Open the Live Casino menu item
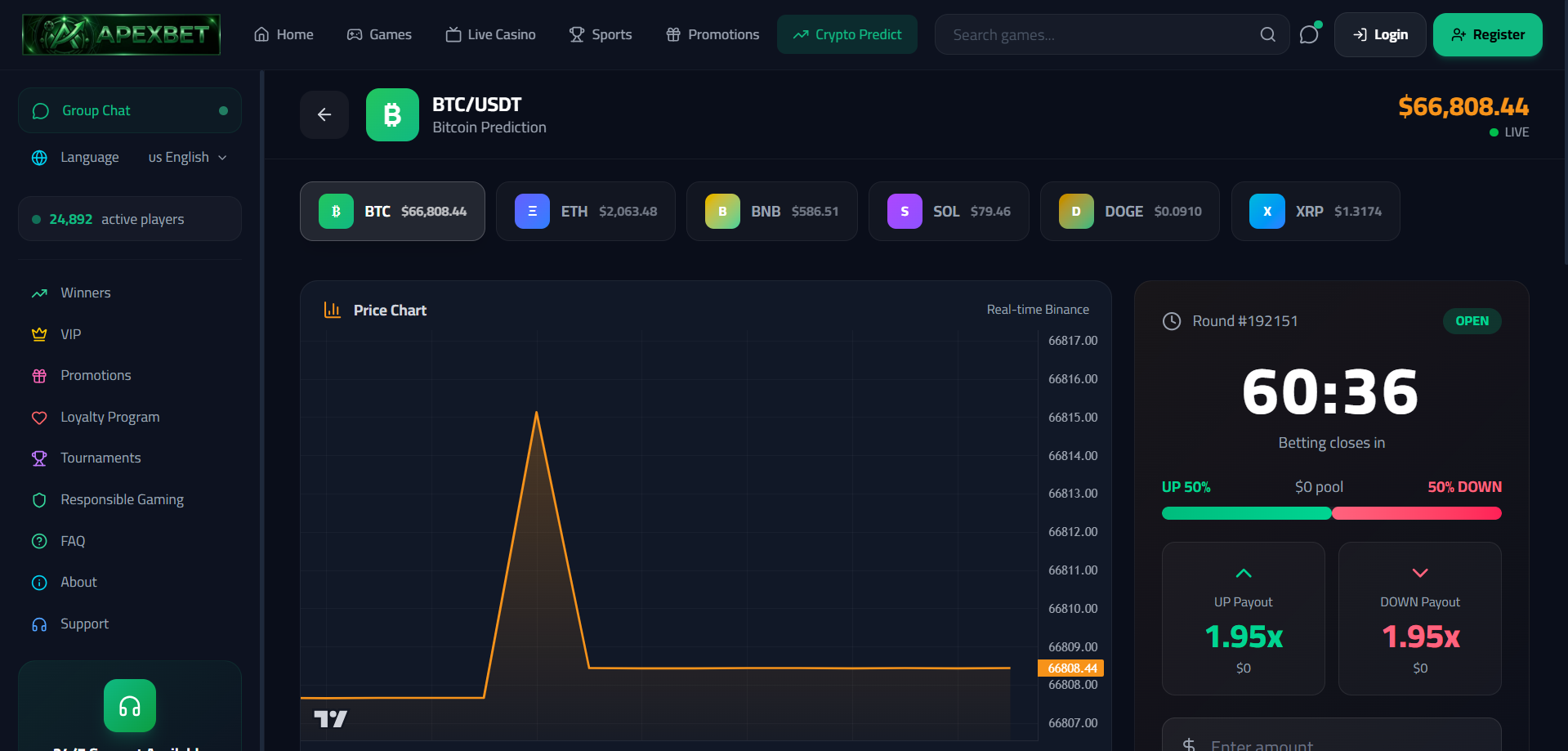This screenshot has height=751, width=1568. [x=490, y=34]
